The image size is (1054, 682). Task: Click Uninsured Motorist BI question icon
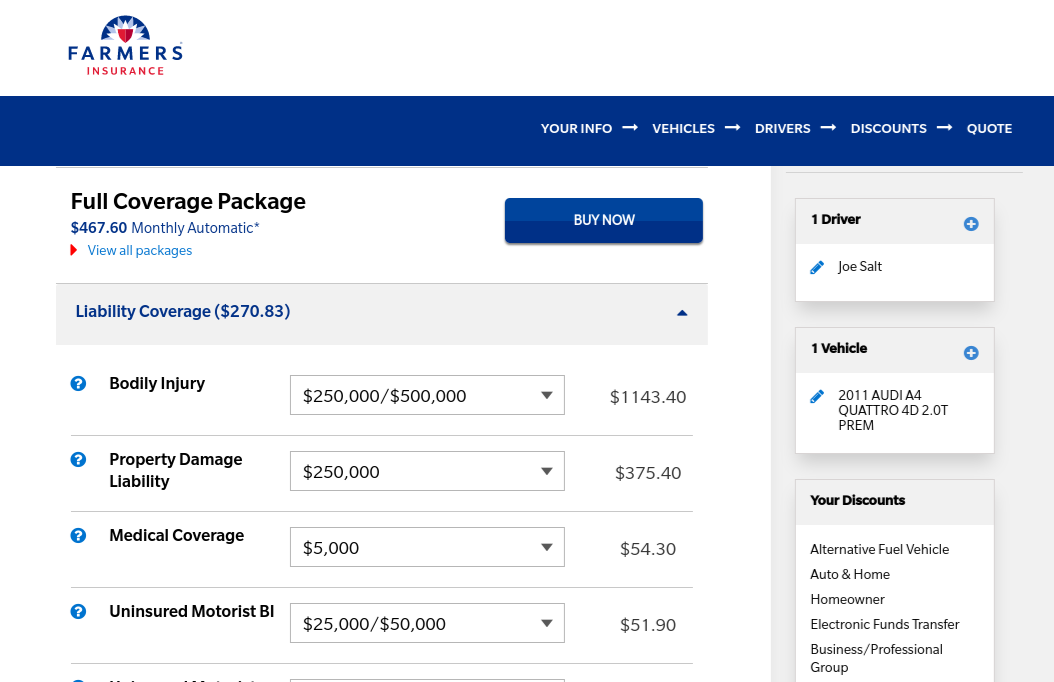[79, 611]
